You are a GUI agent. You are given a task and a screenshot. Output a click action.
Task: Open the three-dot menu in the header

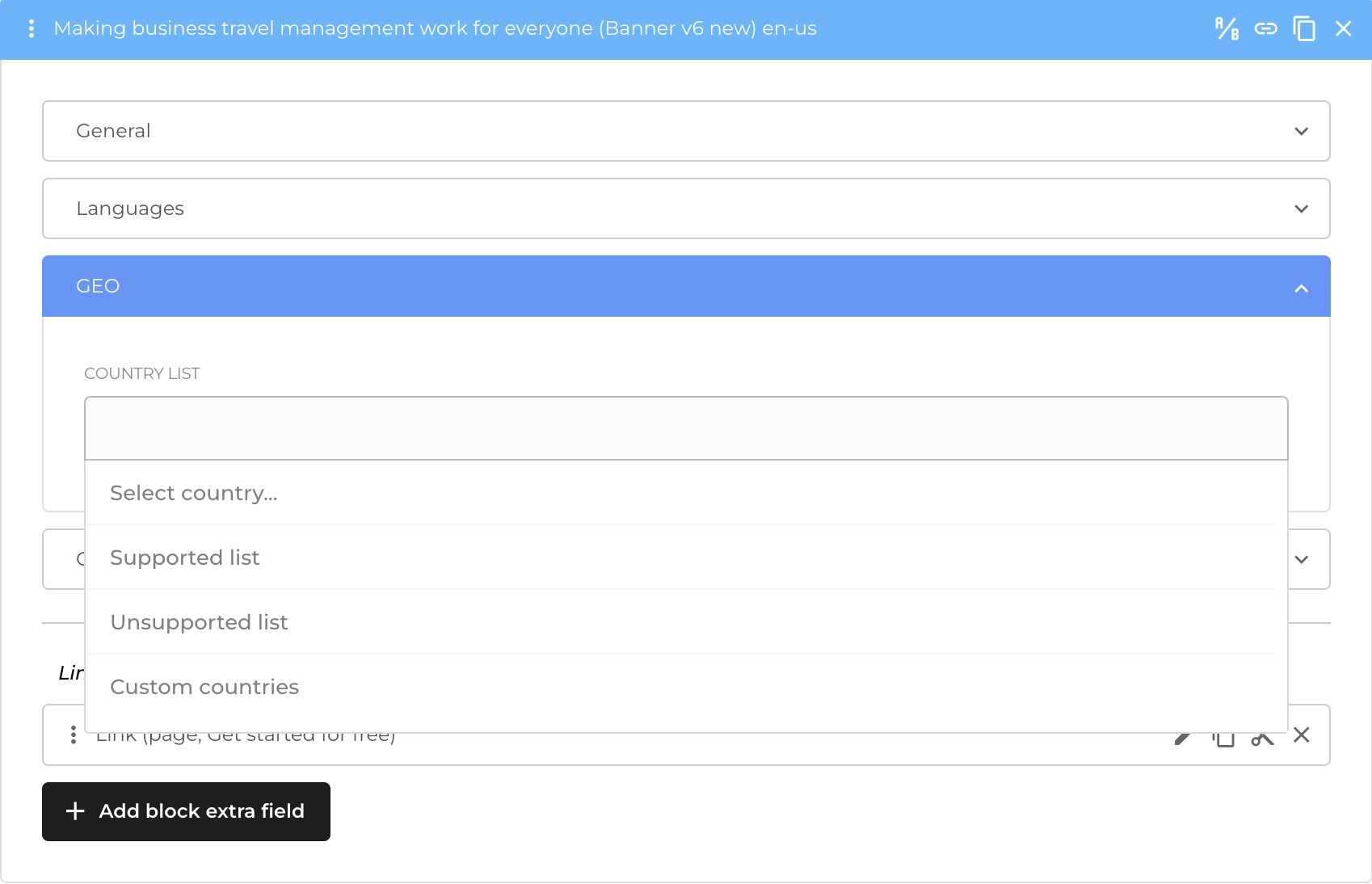click(32, 29)
